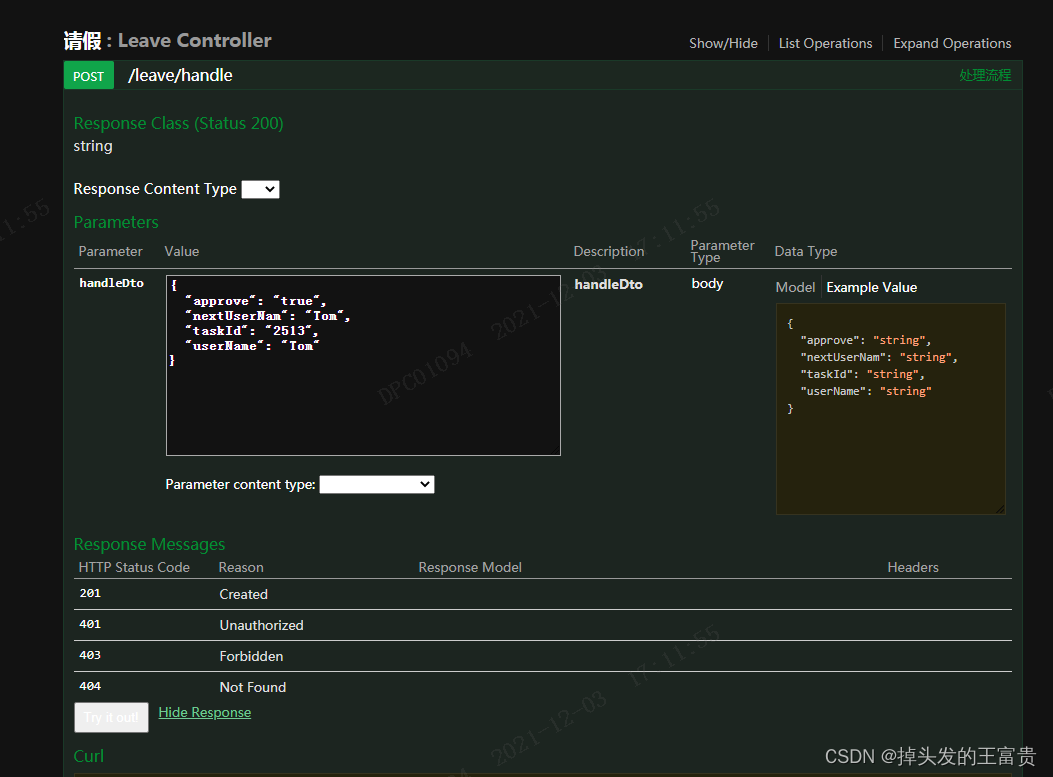Click the 'Forbidden' reason text
The height and width of the screenshot is (777, 1053).
[251, 656]
